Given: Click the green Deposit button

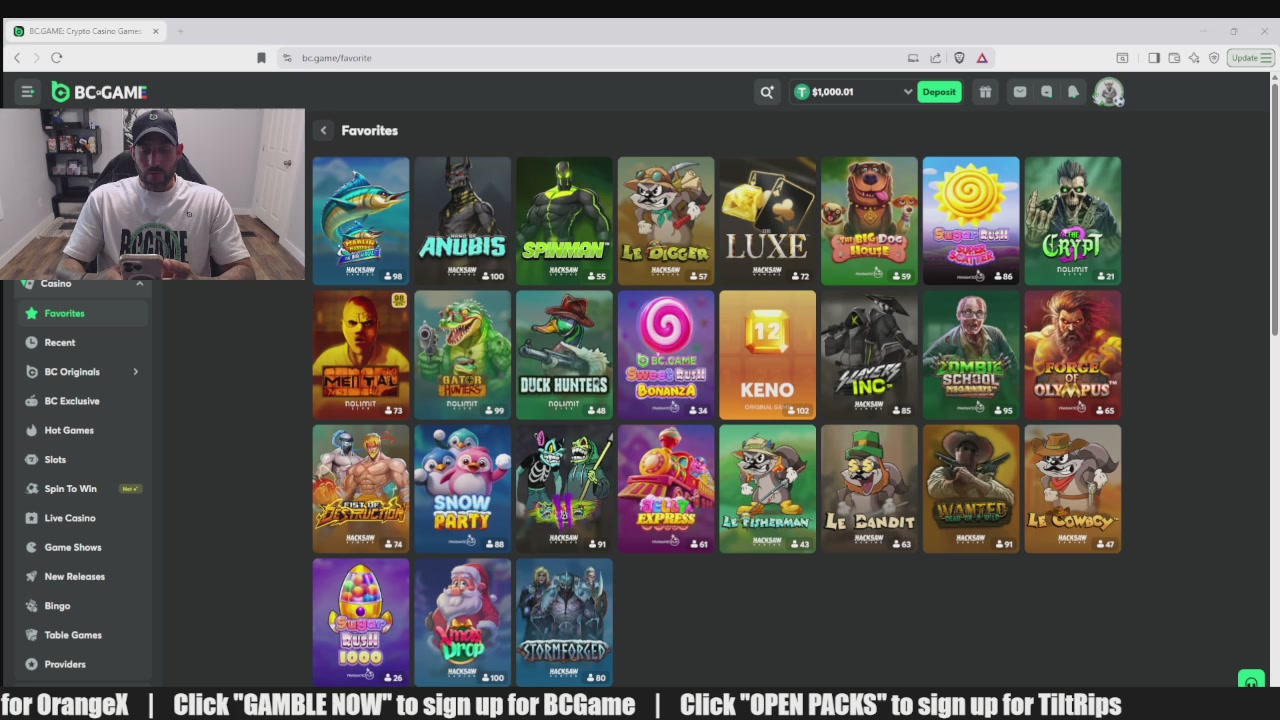Looking at the screenshot, I should [x=939, y=92].
